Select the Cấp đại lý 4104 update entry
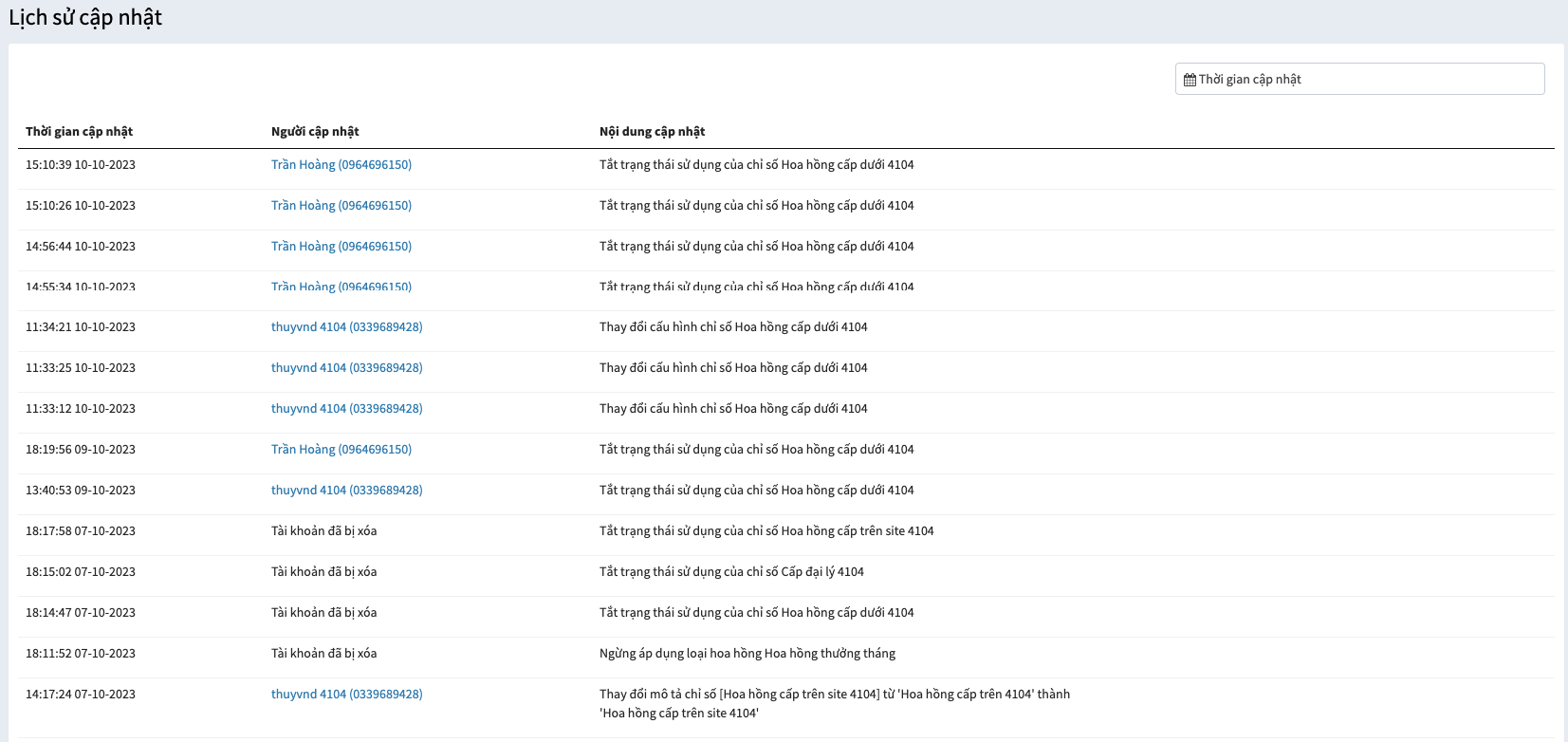 731,572
